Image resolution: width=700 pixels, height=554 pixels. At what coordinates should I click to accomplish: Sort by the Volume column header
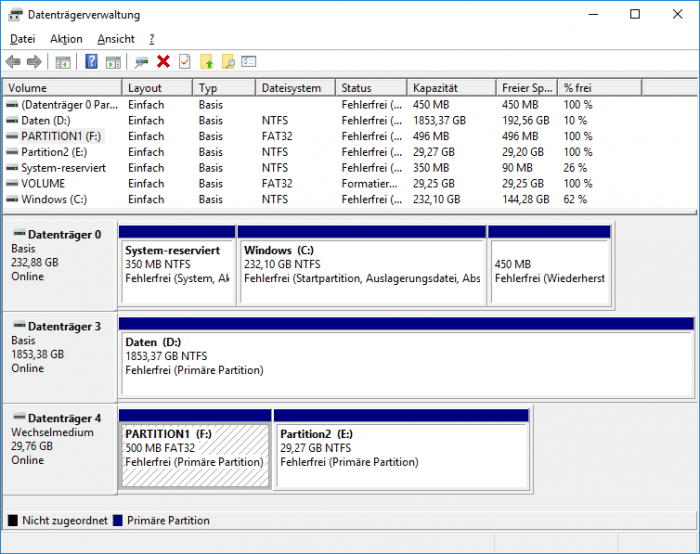62,88
